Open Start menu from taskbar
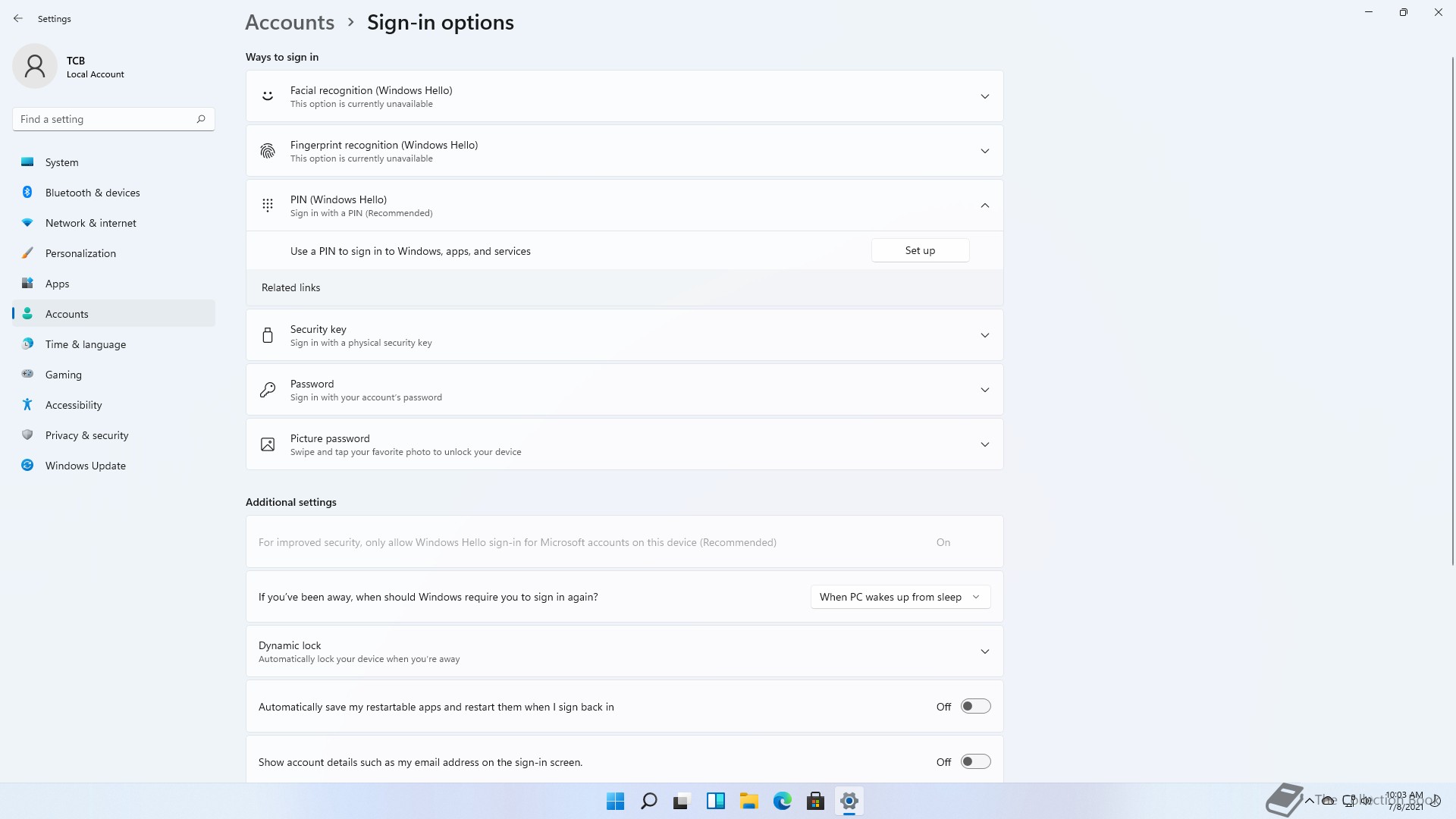1456x819 pixels. click(x=615, y=801)
